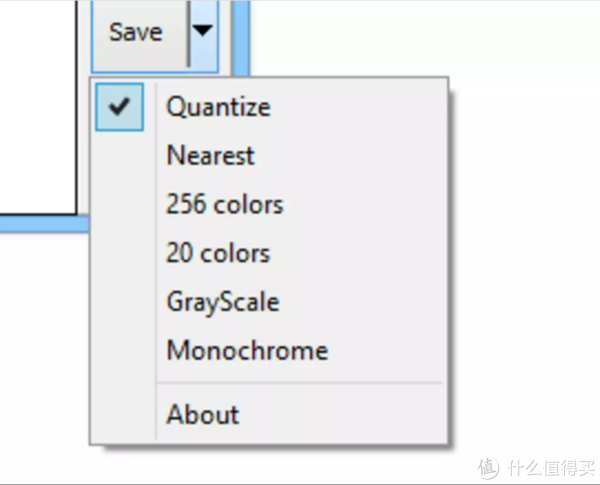Screen dimensions: 600x485
Task: Pick the 20 colors option
Action: 218,253
